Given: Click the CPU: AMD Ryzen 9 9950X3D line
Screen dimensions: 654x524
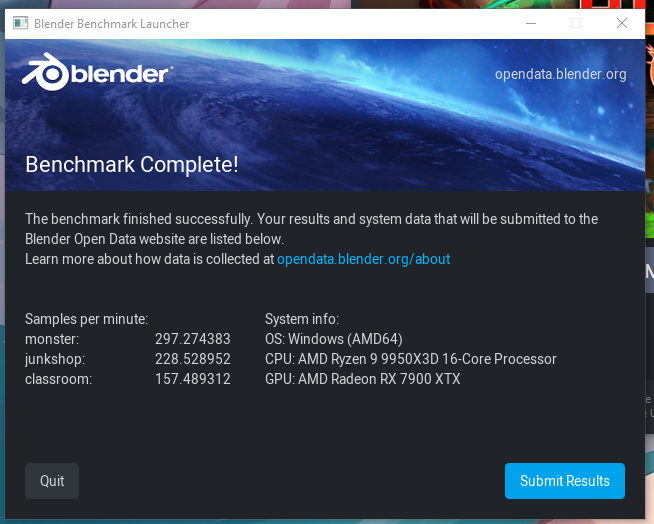Looking at the screenshot, I should pyautogui.click(x=411, y=359).
